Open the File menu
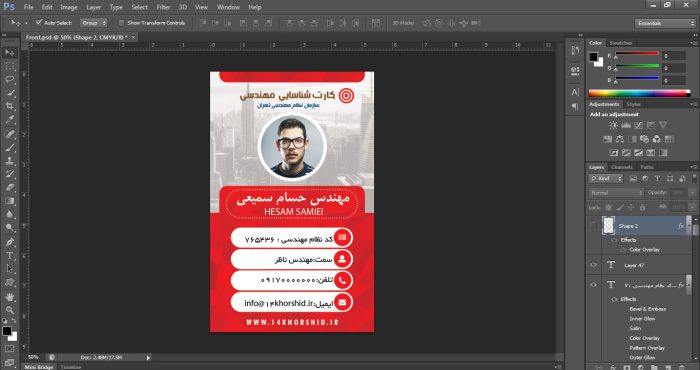The width and height of the screenshot is (700, 370). (29, 7)
